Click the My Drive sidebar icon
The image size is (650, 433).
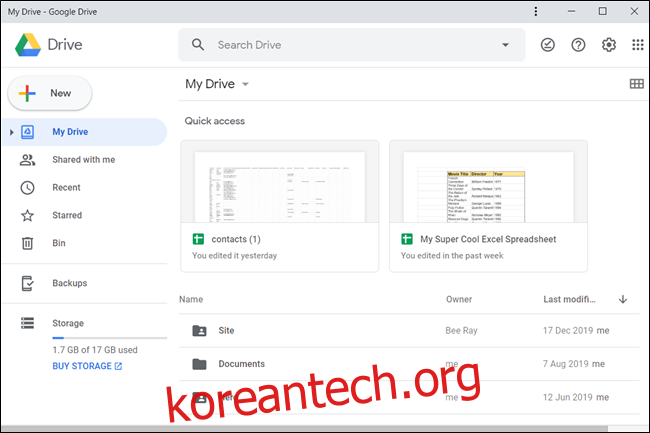(x=27, y=132)
